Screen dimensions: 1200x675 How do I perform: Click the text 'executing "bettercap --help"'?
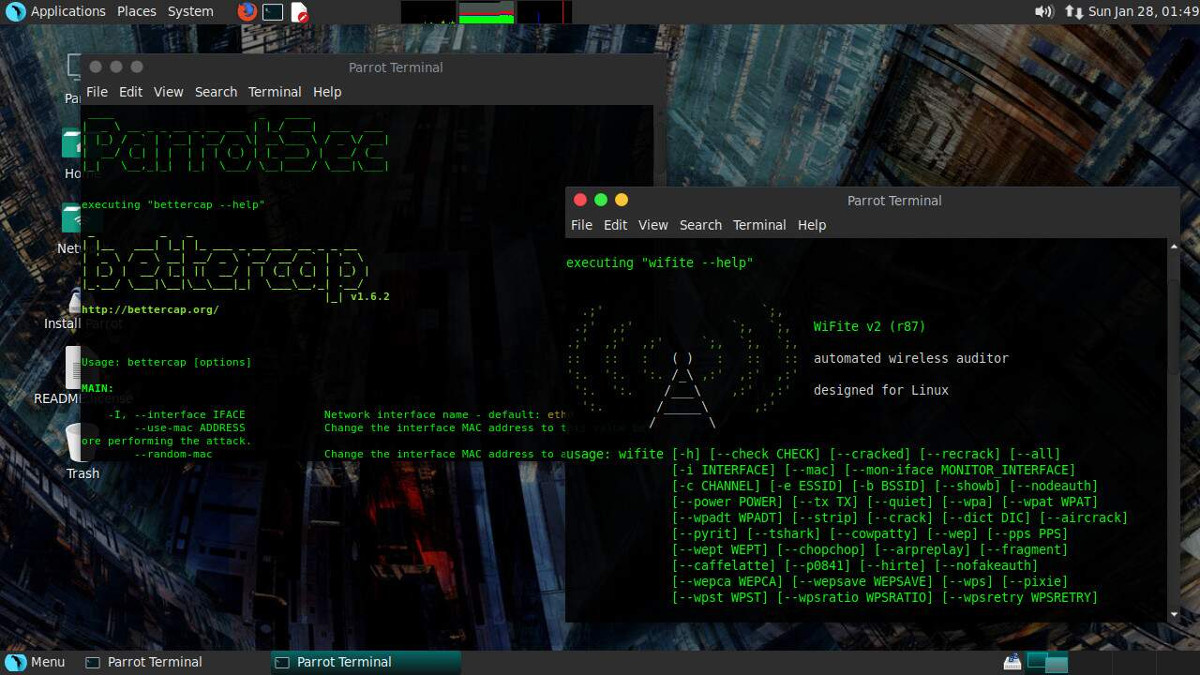point(173,205)
